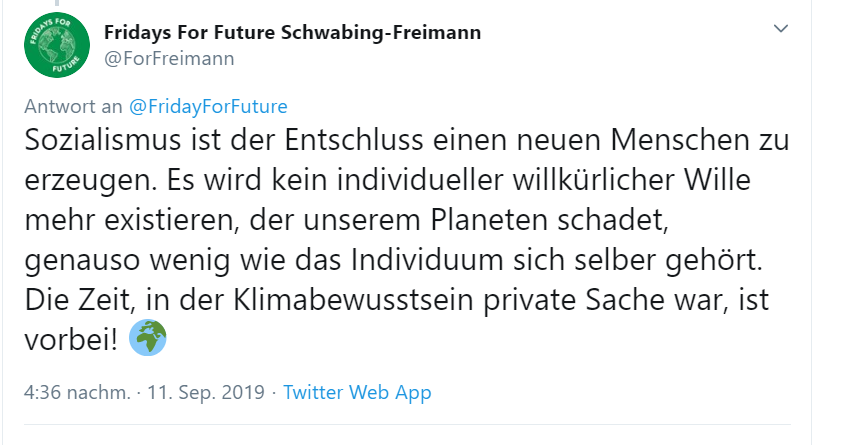
Task: Click the globe emoji after vorbei!
Action: coord(148,338)
